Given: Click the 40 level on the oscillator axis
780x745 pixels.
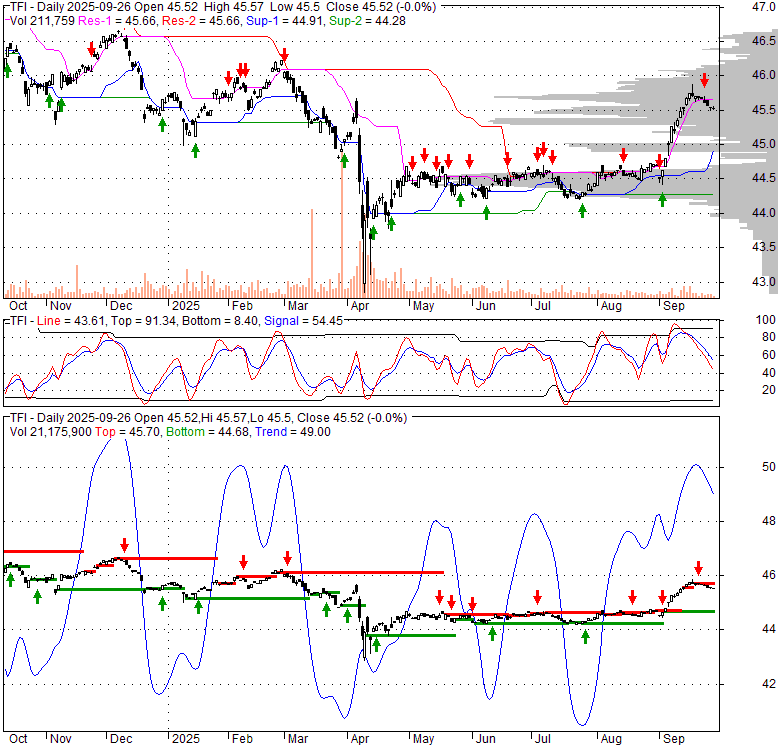Looking at the screenshot, I should coord(769,373).
